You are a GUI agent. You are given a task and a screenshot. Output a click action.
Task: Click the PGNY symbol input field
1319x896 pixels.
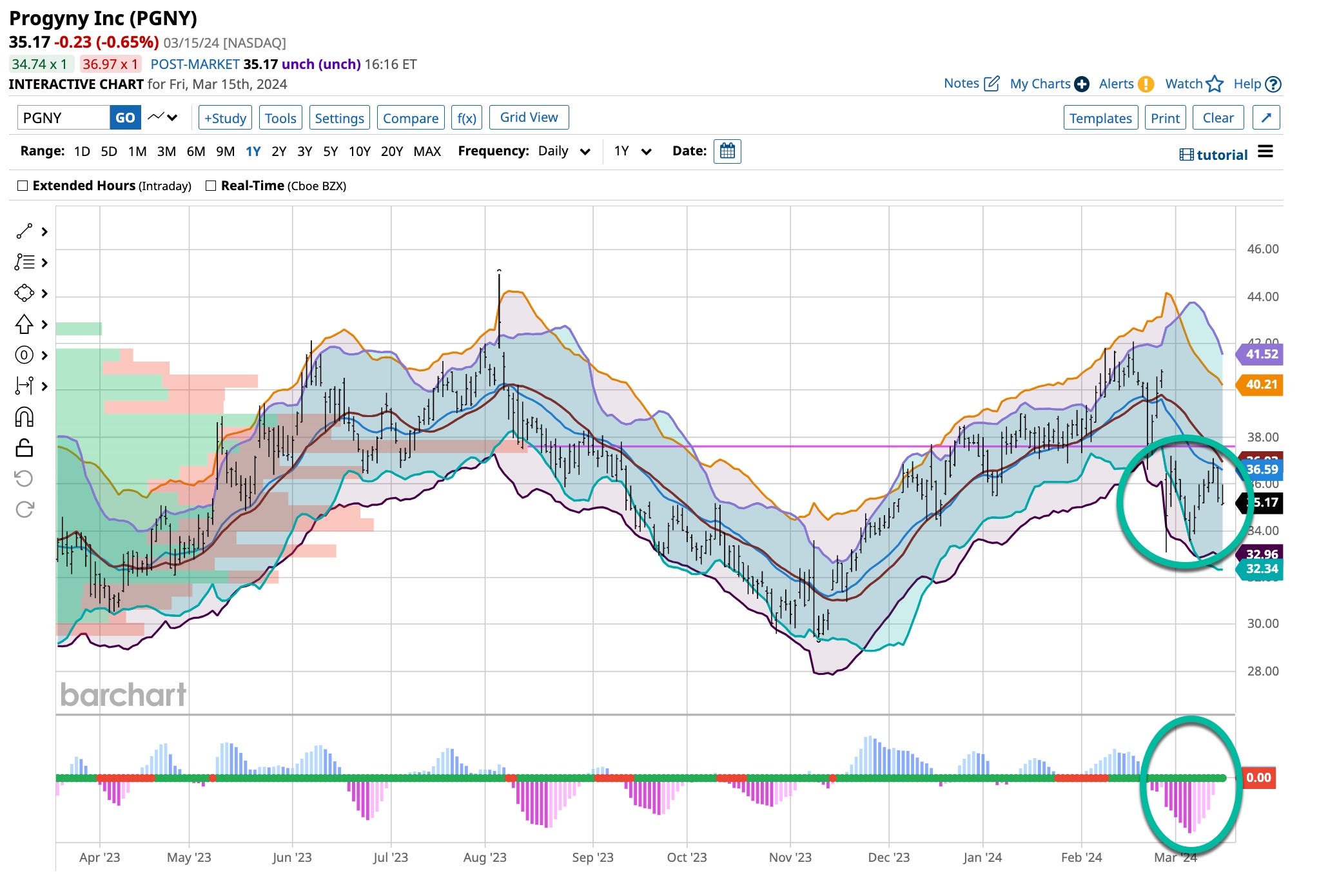[x=63, y=118]
